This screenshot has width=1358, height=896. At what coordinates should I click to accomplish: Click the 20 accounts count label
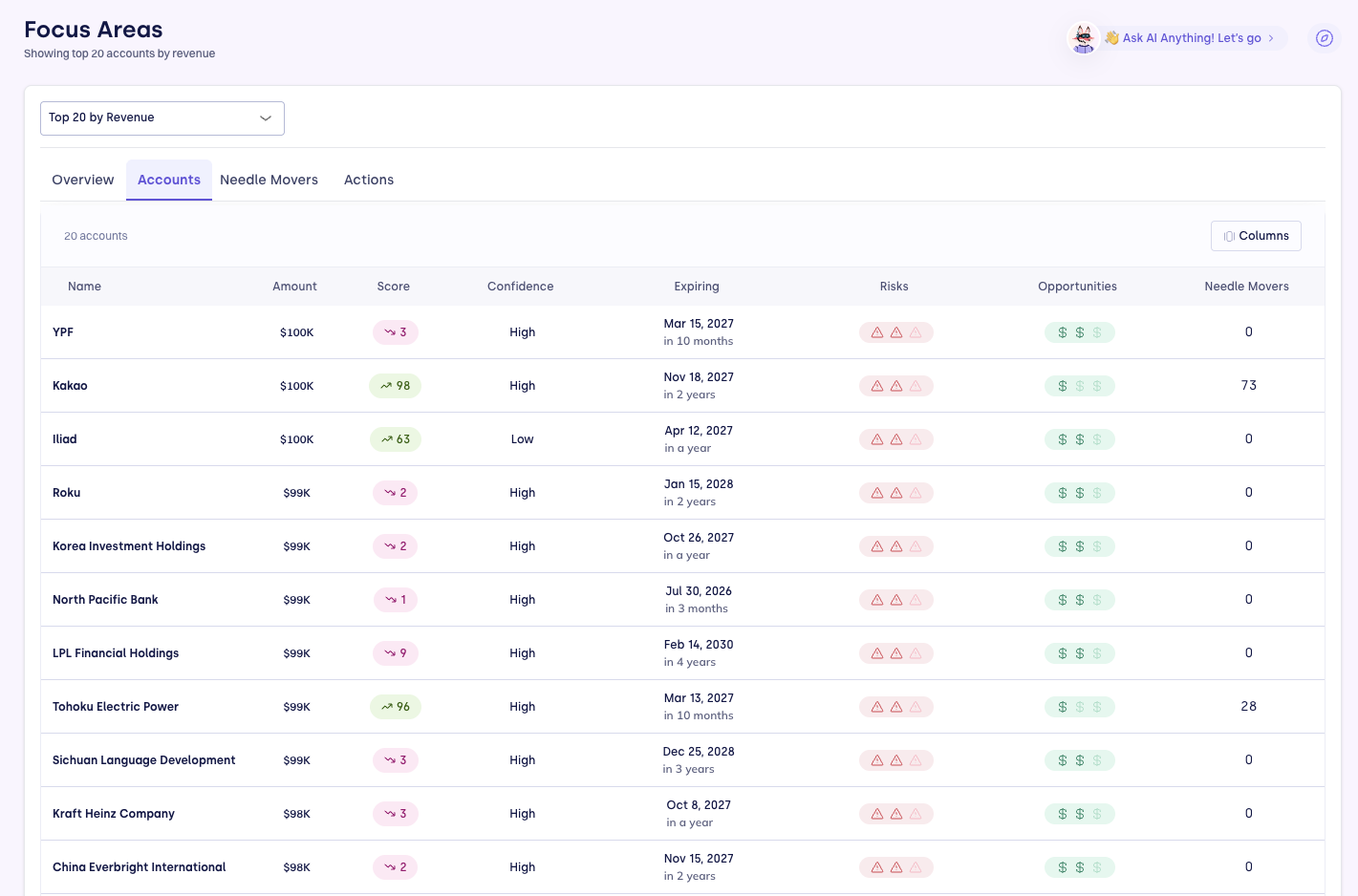tap(96, 236)
